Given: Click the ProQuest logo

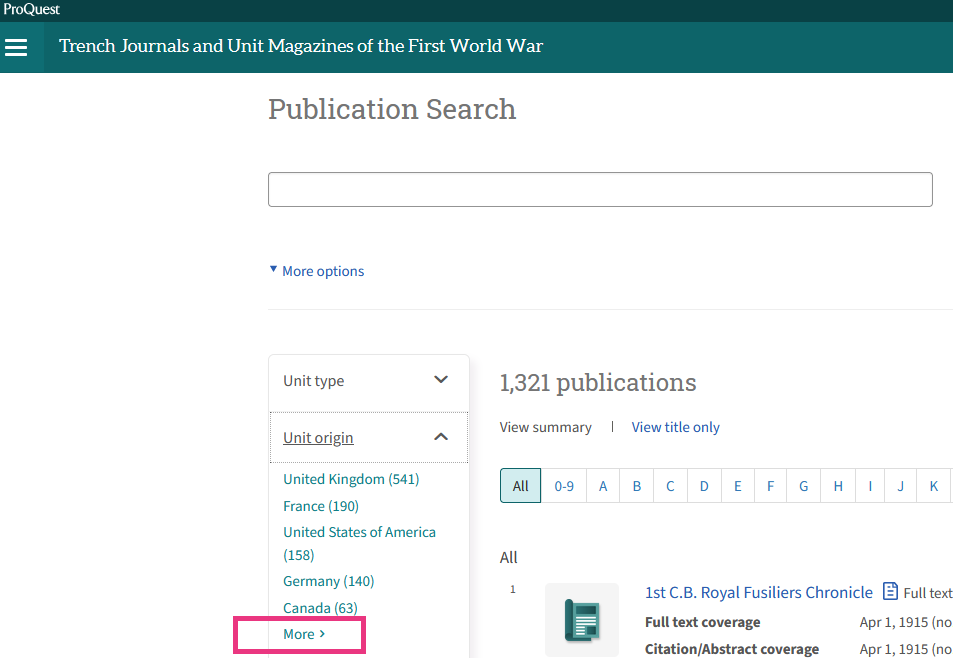Looking at the screenshot, I should coord(30,10).
